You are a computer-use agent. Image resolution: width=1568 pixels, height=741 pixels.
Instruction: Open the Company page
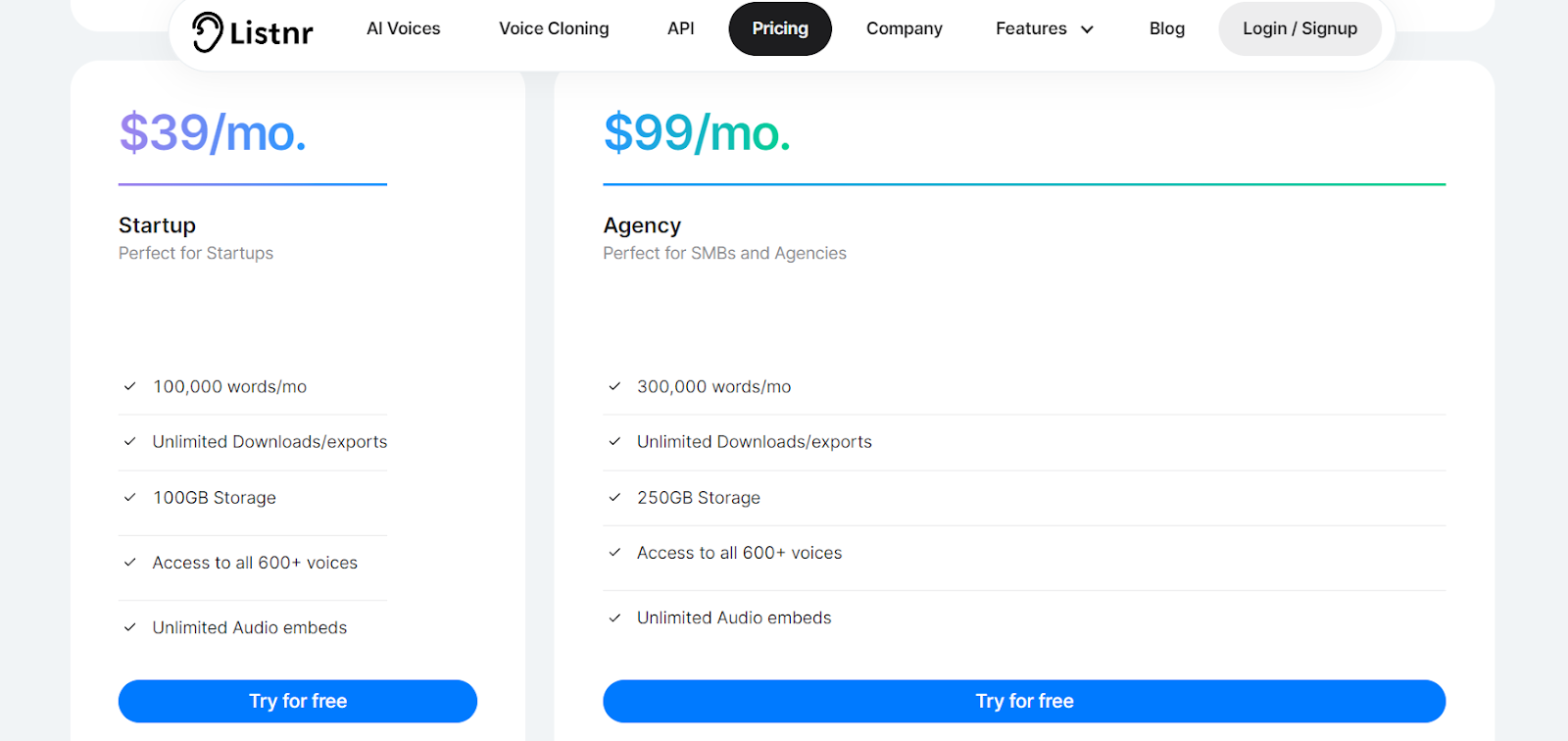(x=904, y=29)
